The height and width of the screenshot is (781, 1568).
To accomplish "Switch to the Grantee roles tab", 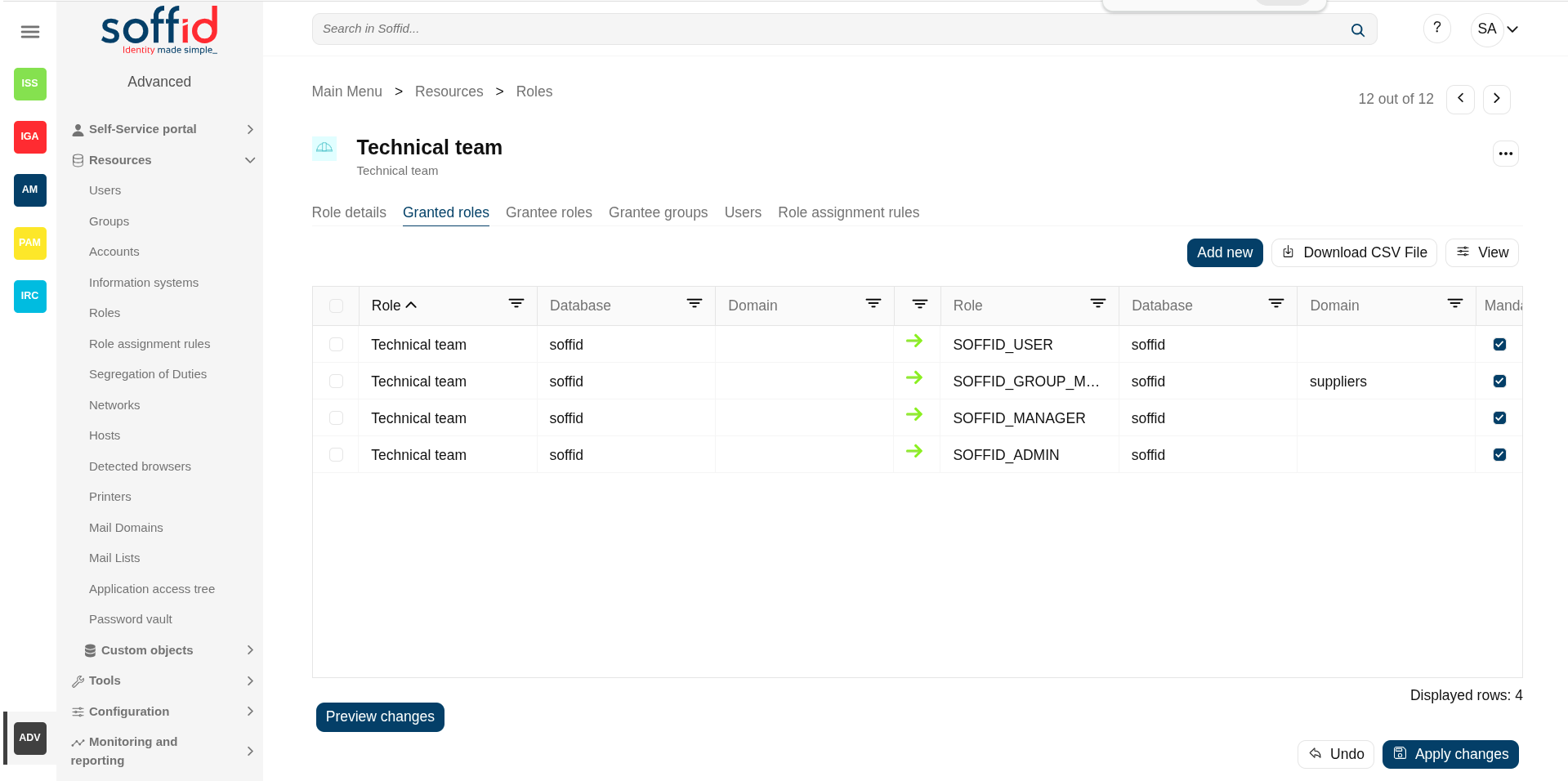I will pos(549,212).
